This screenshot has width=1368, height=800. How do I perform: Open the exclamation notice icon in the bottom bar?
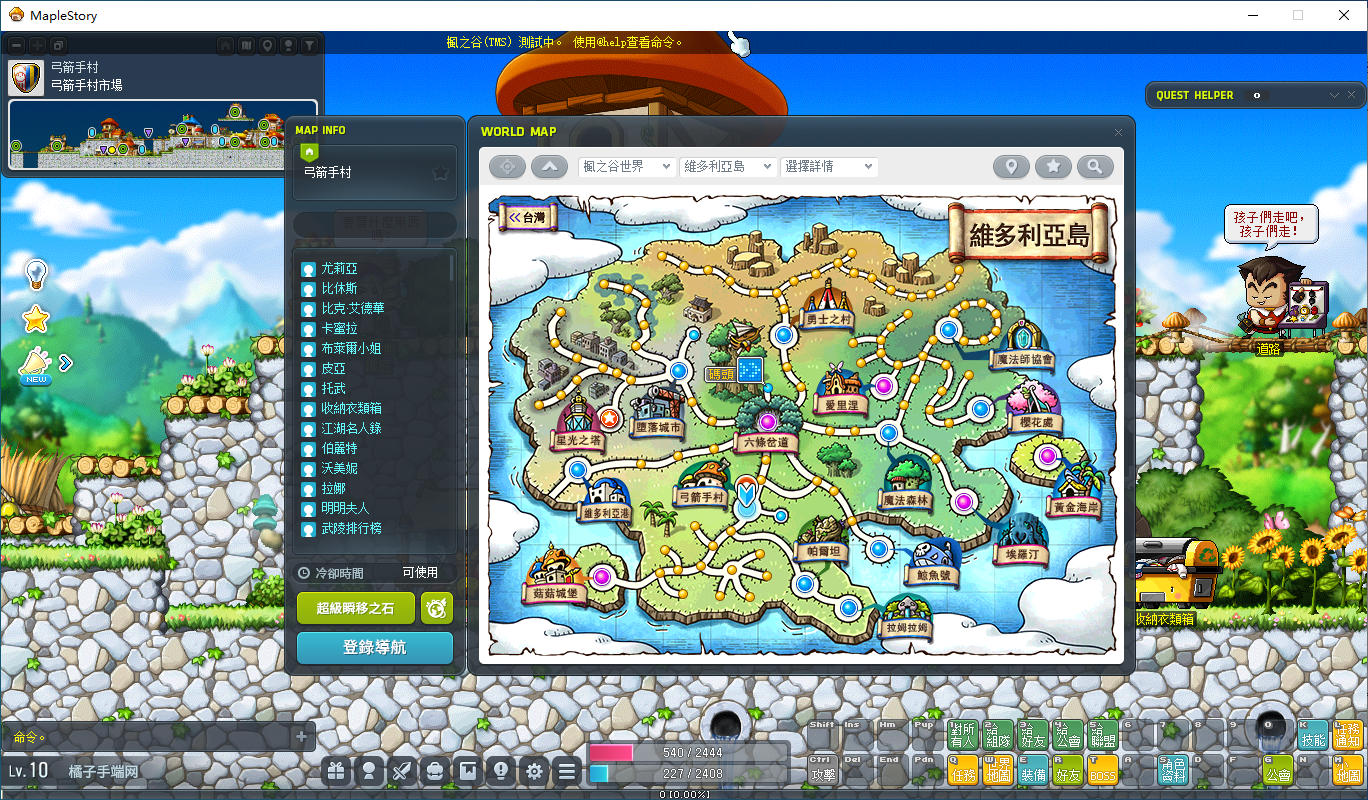click(502, 771)
